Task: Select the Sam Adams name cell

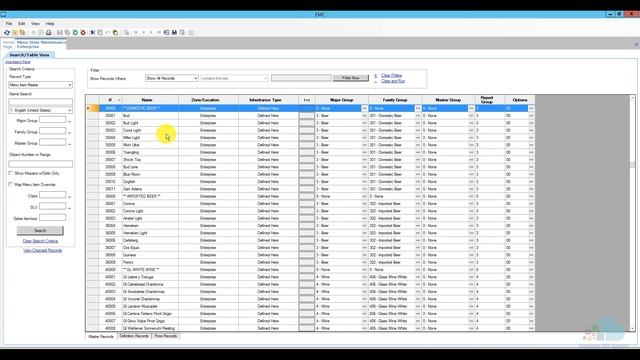Action: pos(150,189)
